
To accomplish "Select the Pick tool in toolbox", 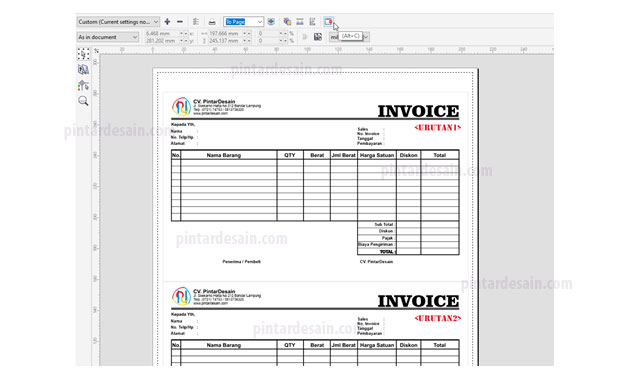I will point(83,53).
